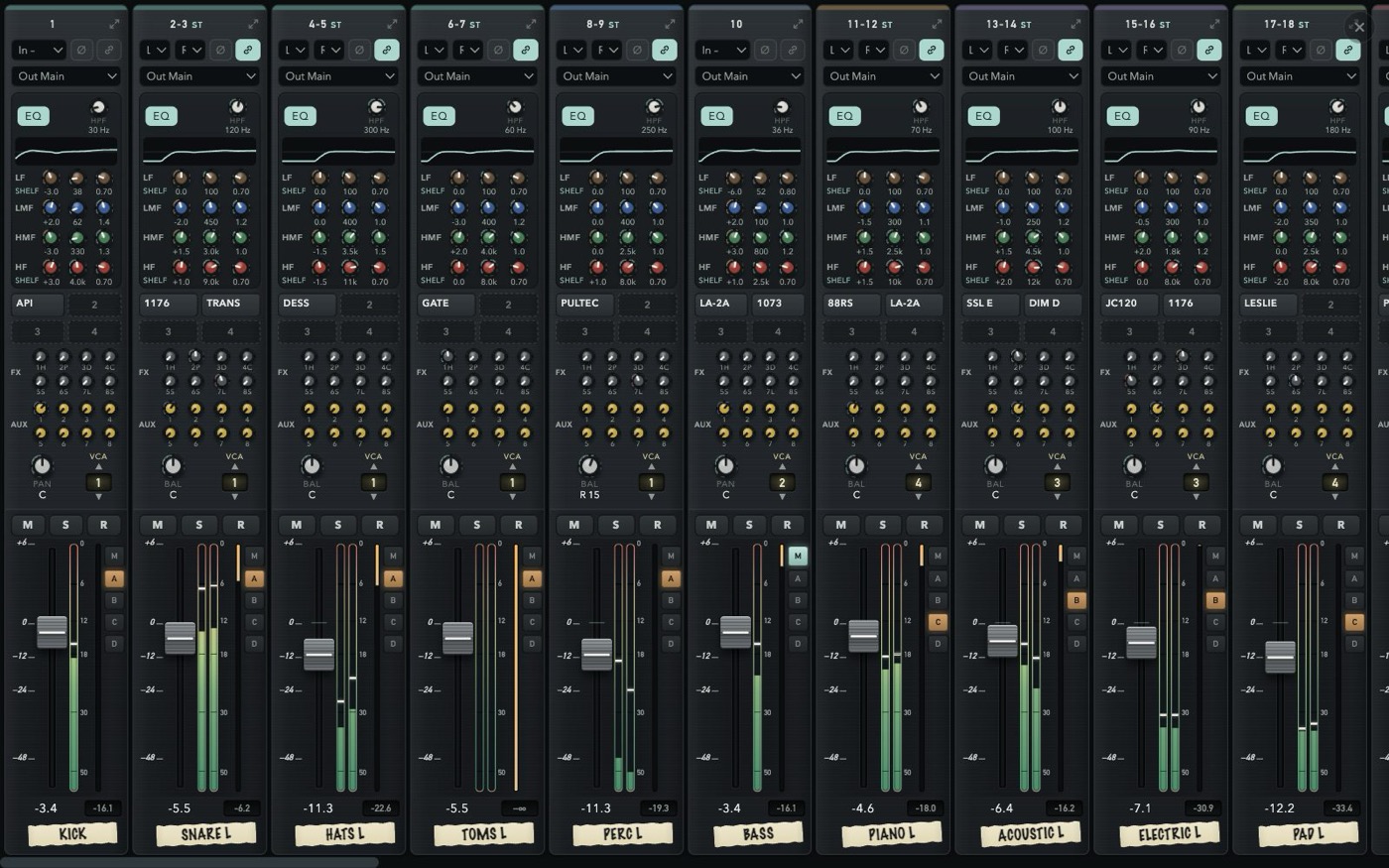Viewport: 1389px width, 868px height.
Task: Click the stereo link icon on channel 6-7 ST
Action: 526,50
